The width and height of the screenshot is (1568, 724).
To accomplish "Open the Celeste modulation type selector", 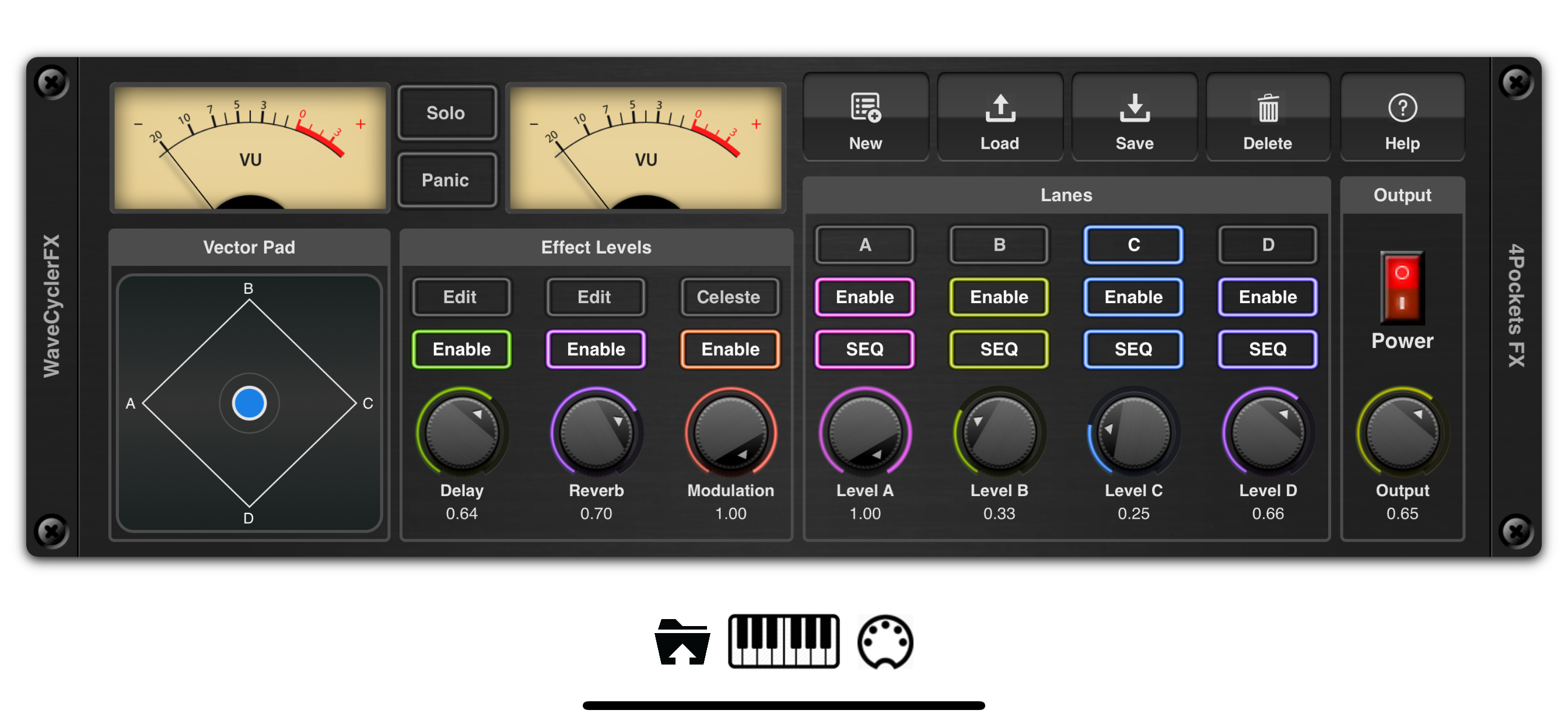I will pyautogui.click(x=729, y=297).
